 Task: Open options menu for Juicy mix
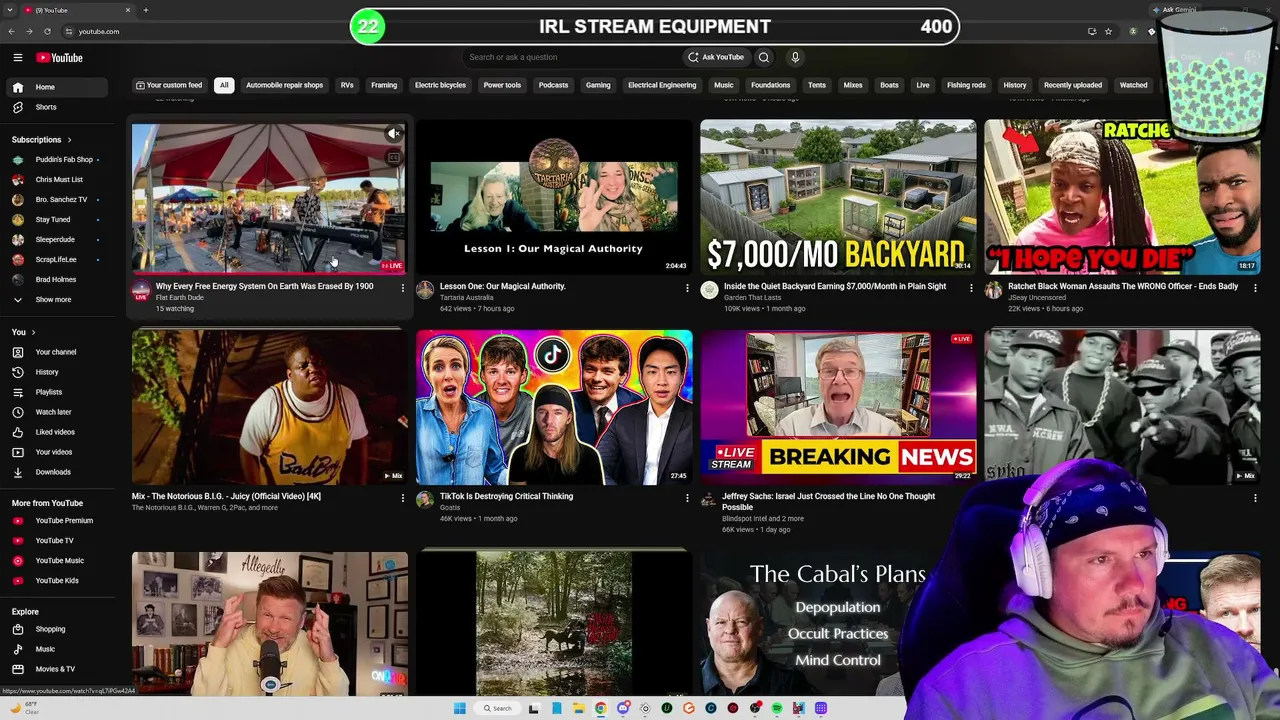tap(403, 498)
